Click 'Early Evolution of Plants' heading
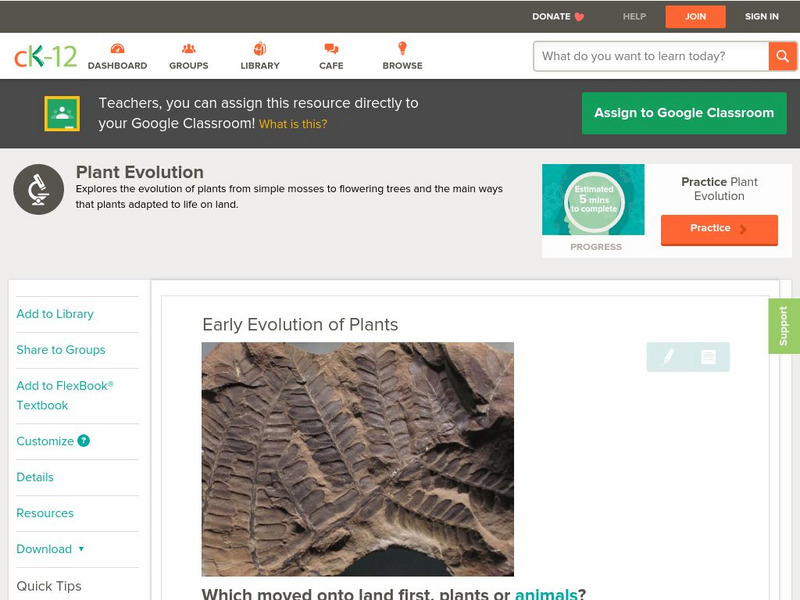800x600 pixels. (300, 324)
